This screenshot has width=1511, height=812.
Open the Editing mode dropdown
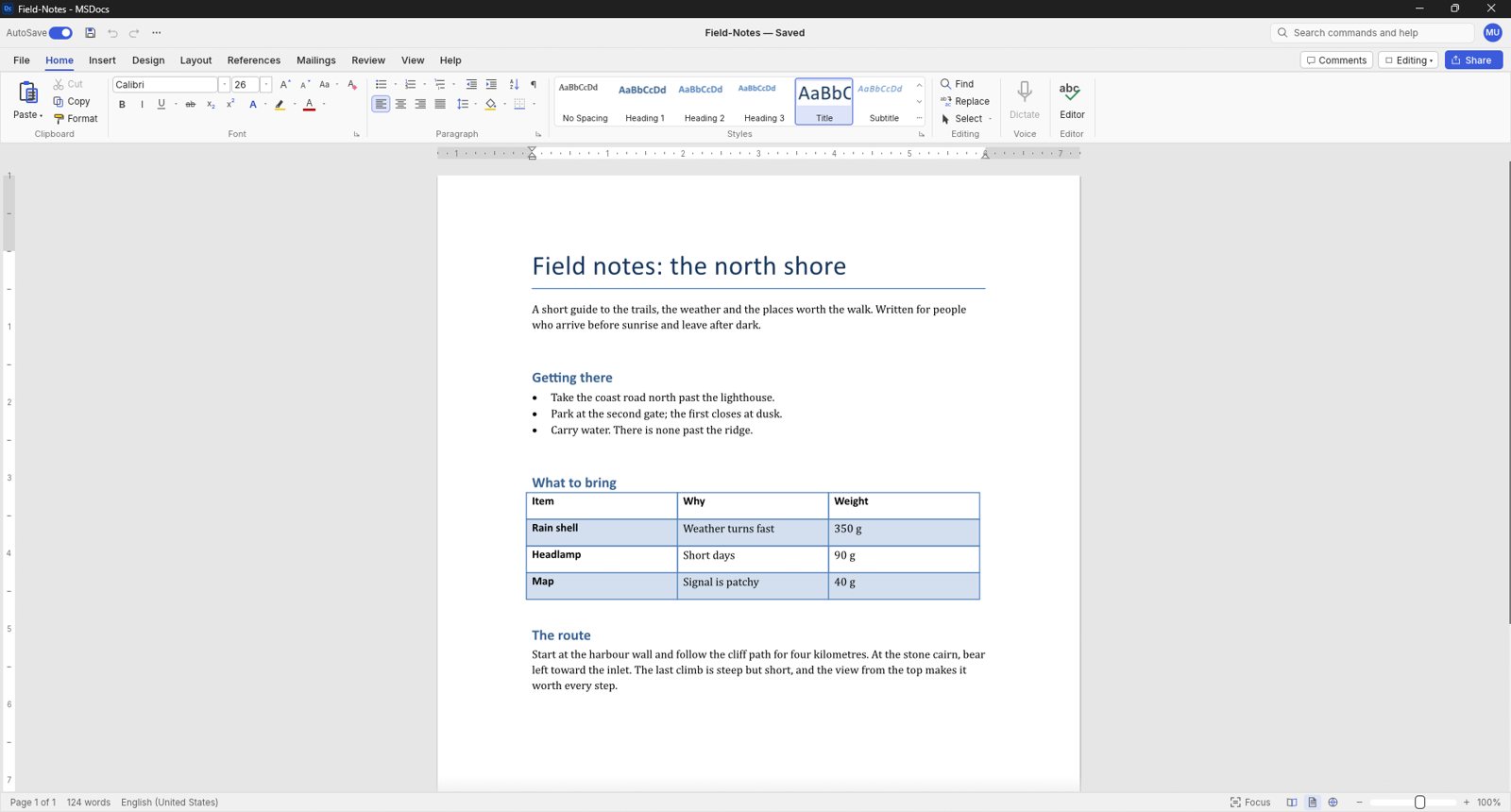[x=1408, y=60]
